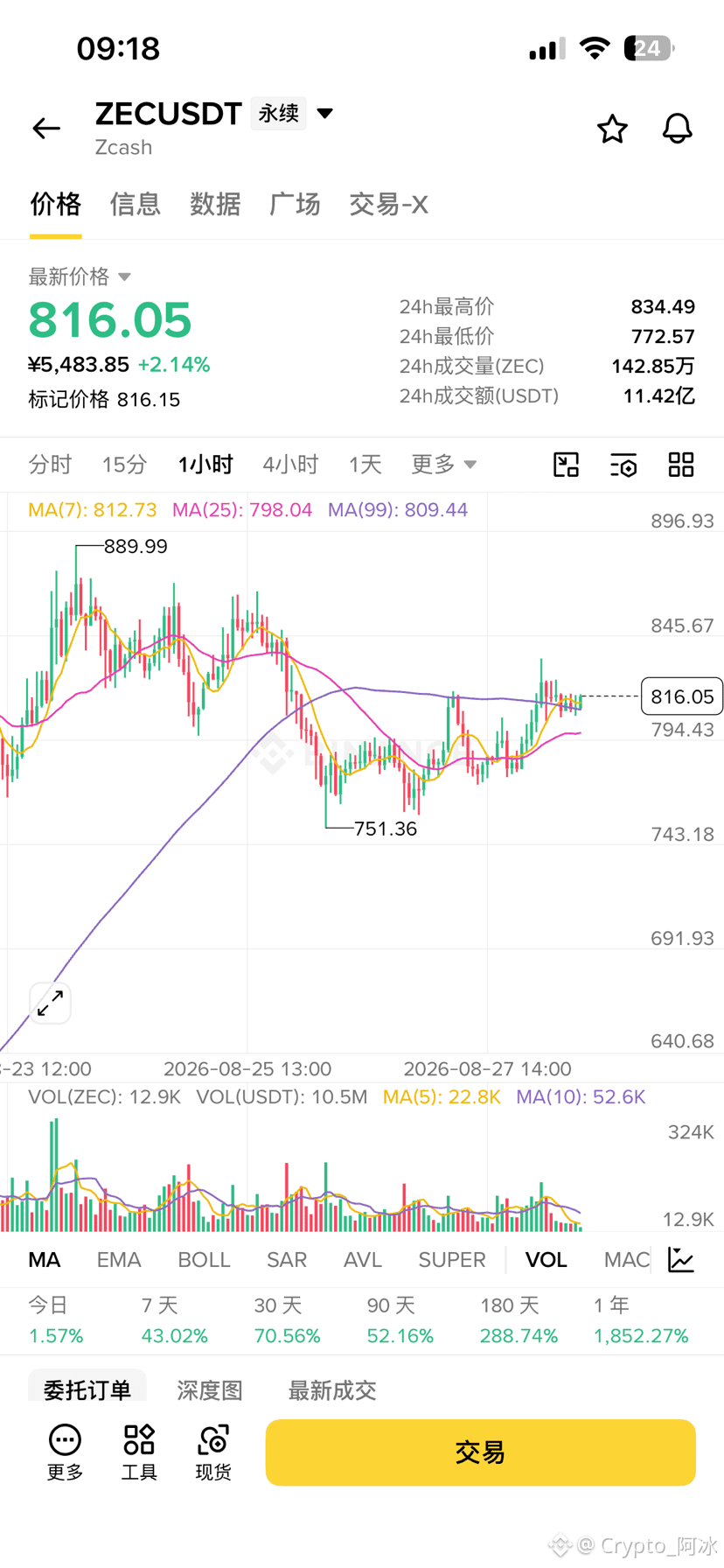Tap the MA(99): 809.44 legend
Viewport: 724px width, 1568px height.
click(x=398, y=510)
